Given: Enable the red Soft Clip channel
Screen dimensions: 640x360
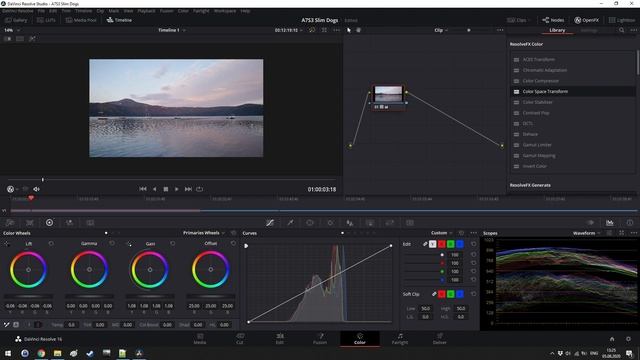Looking at the screenshot, I should point(442,294).
